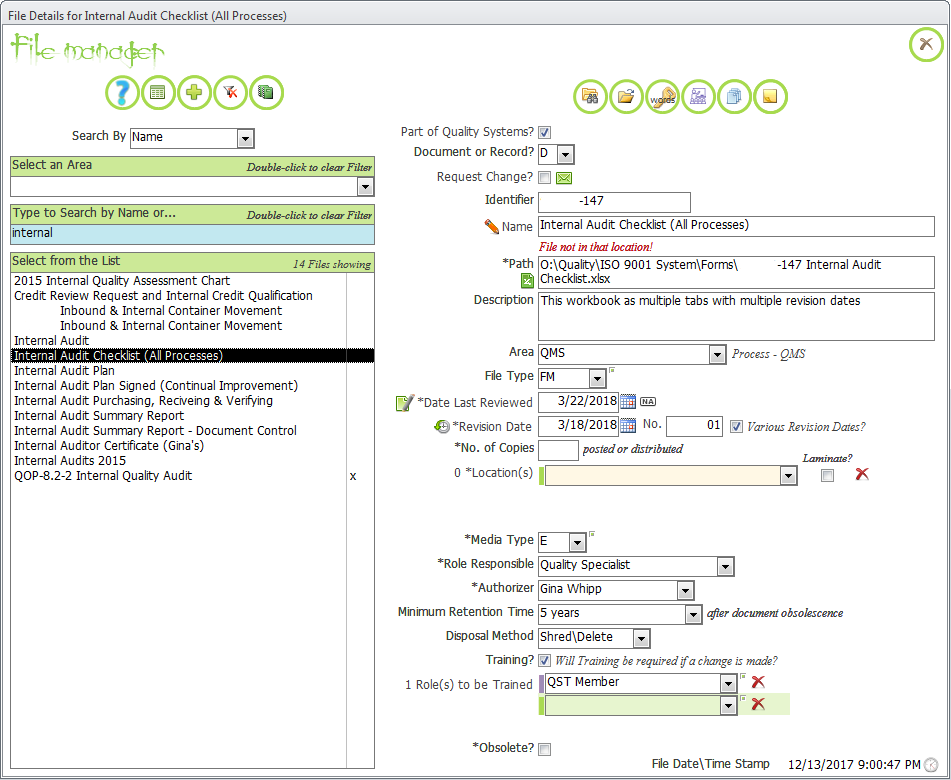This screenshot has width=951, height=780.
Task: Expand the QST Member role dropdown
Action: pos(728,684)
